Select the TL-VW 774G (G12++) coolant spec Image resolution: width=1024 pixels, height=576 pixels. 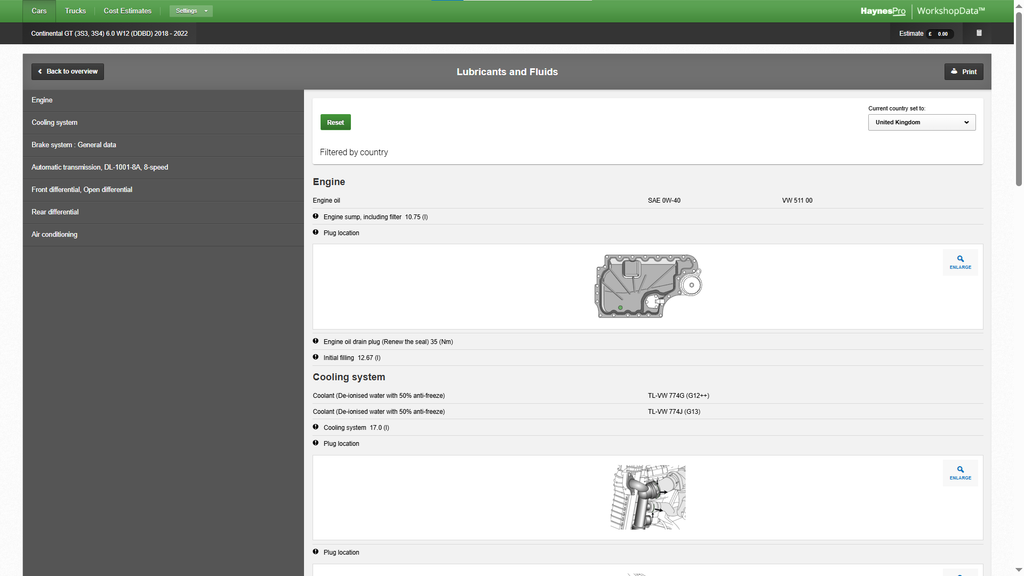(x=679, y=396)
